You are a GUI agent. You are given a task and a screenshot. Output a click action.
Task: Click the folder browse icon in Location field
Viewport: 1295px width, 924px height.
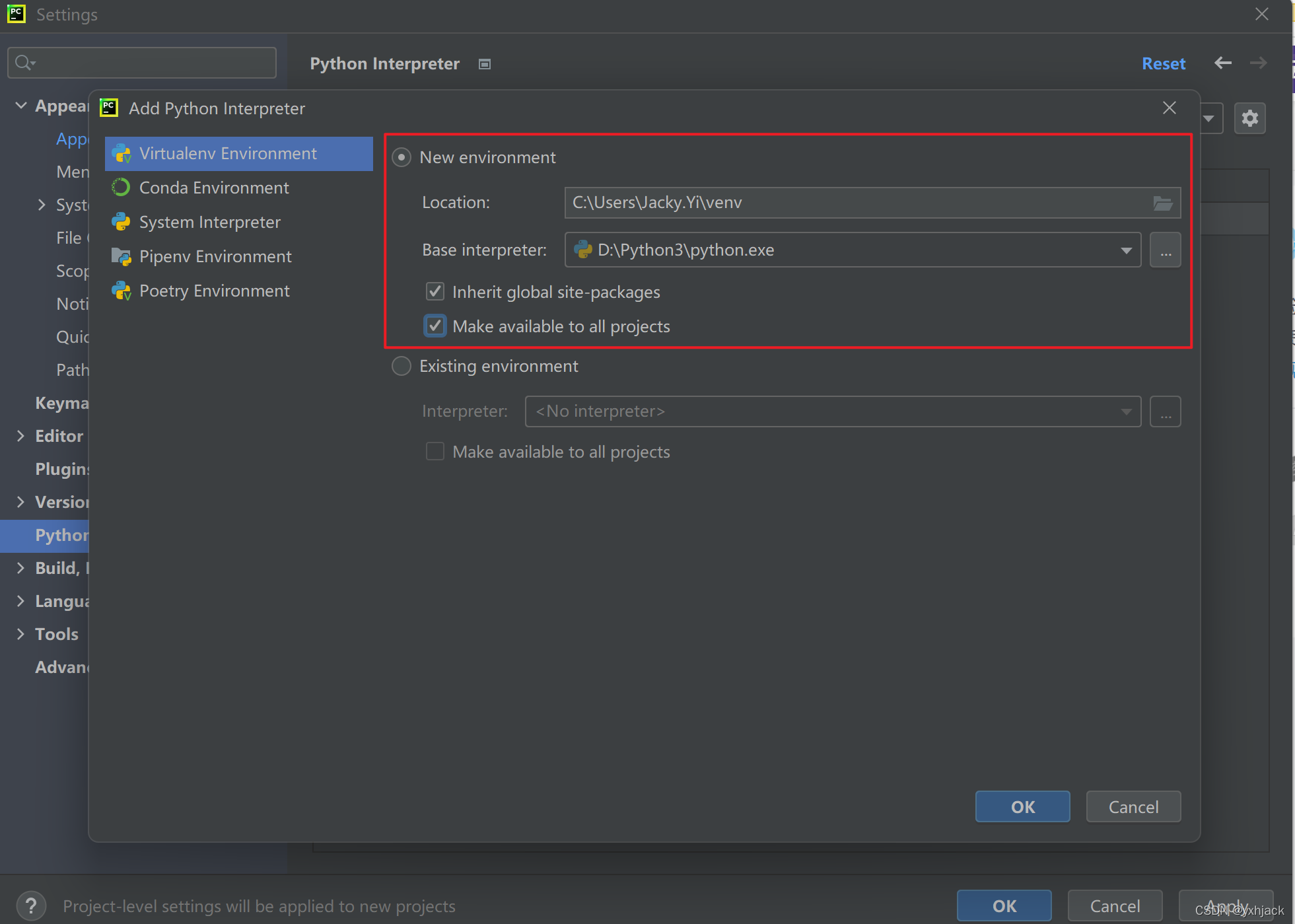coord(1162,203)
